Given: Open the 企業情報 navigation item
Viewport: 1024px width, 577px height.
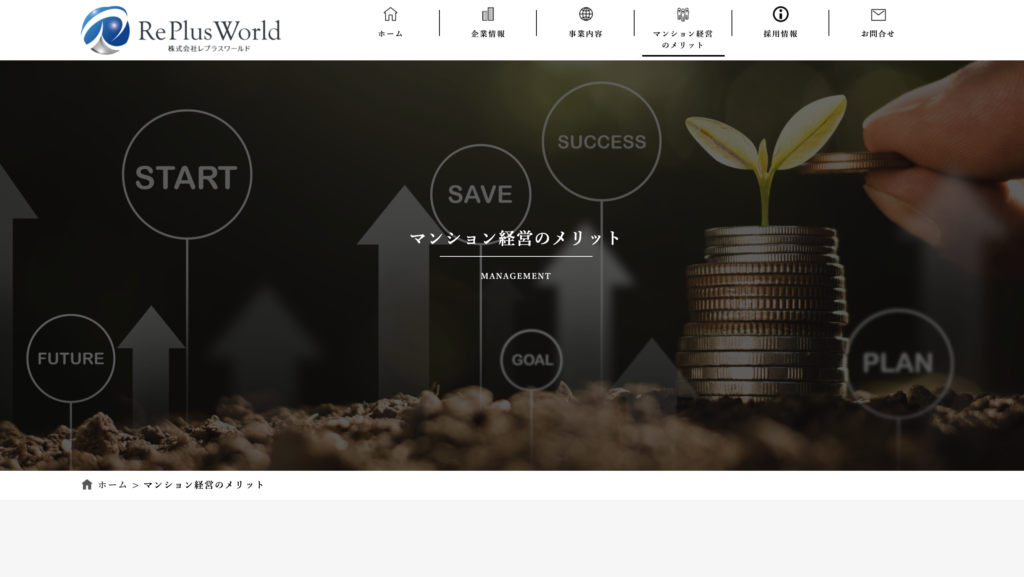Looking at the screenshot, I should [486, 32].
